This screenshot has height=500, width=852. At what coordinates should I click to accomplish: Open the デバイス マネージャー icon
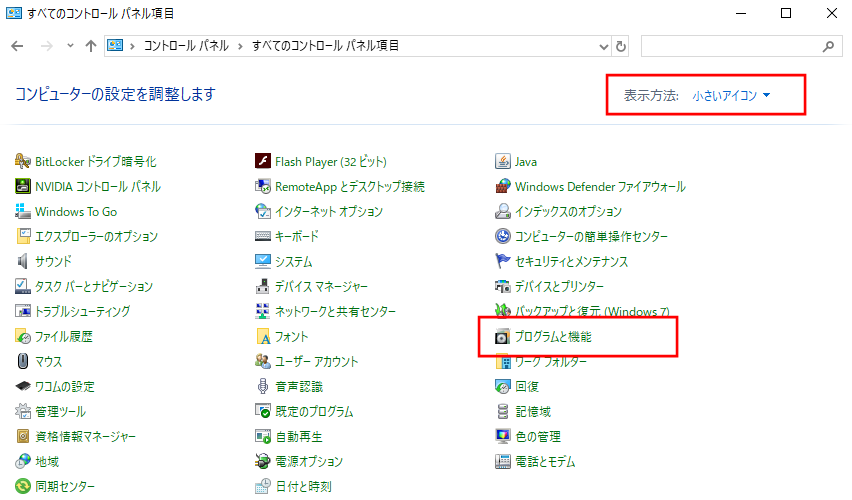[x=262, y=286]
